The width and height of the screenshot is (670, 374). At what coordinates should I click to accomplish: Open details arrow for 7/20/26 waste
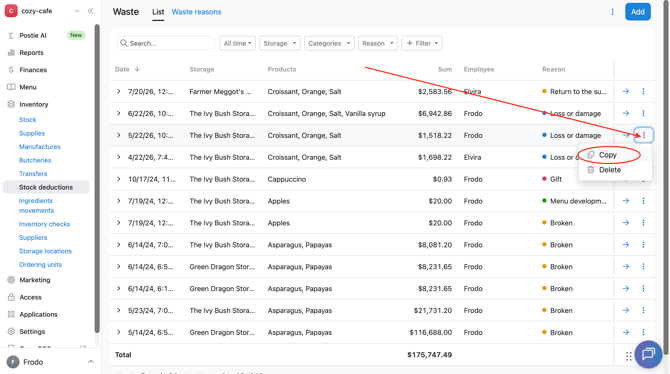(626, 91)
